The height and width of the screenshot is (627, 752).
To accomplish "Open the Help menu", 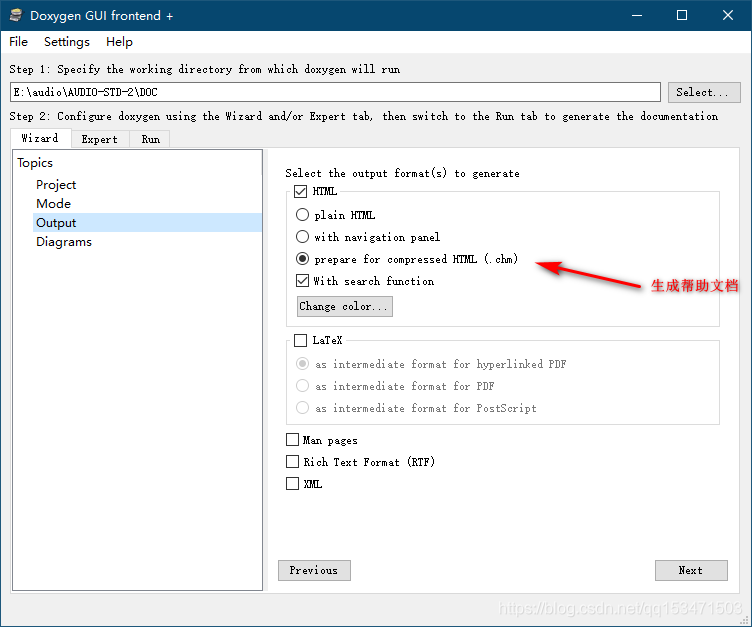I will pyautogui.click(x=119, y=42).
